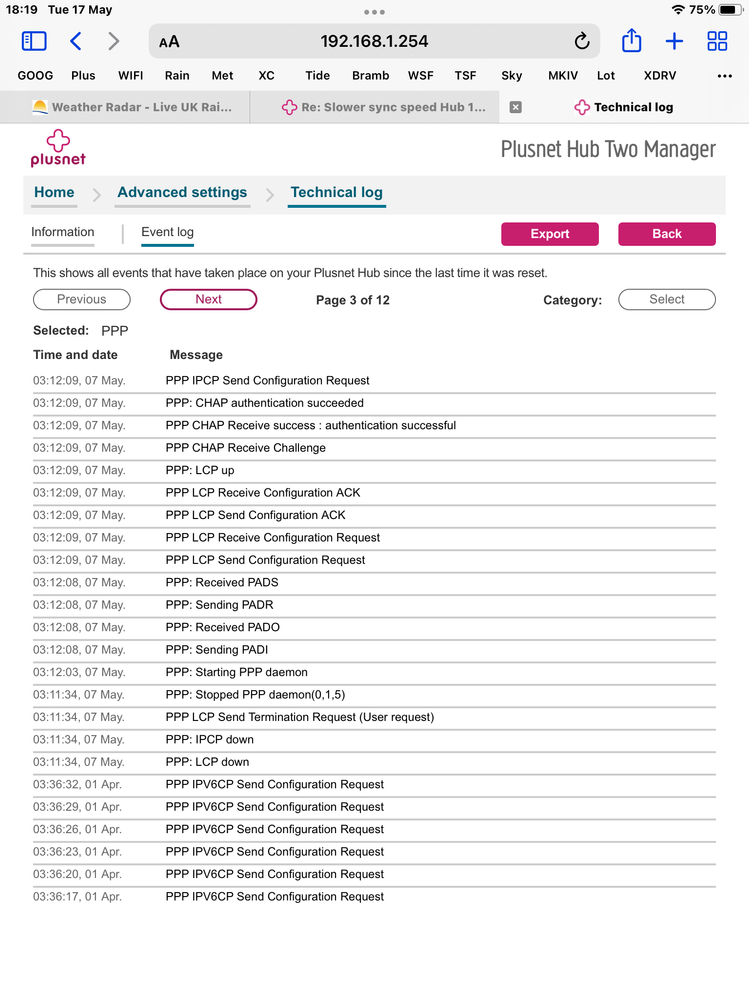Image resolution: width=749 pixels, height=999 pixels.
Task: Open the Category Select dropdown
Action: 667,299
